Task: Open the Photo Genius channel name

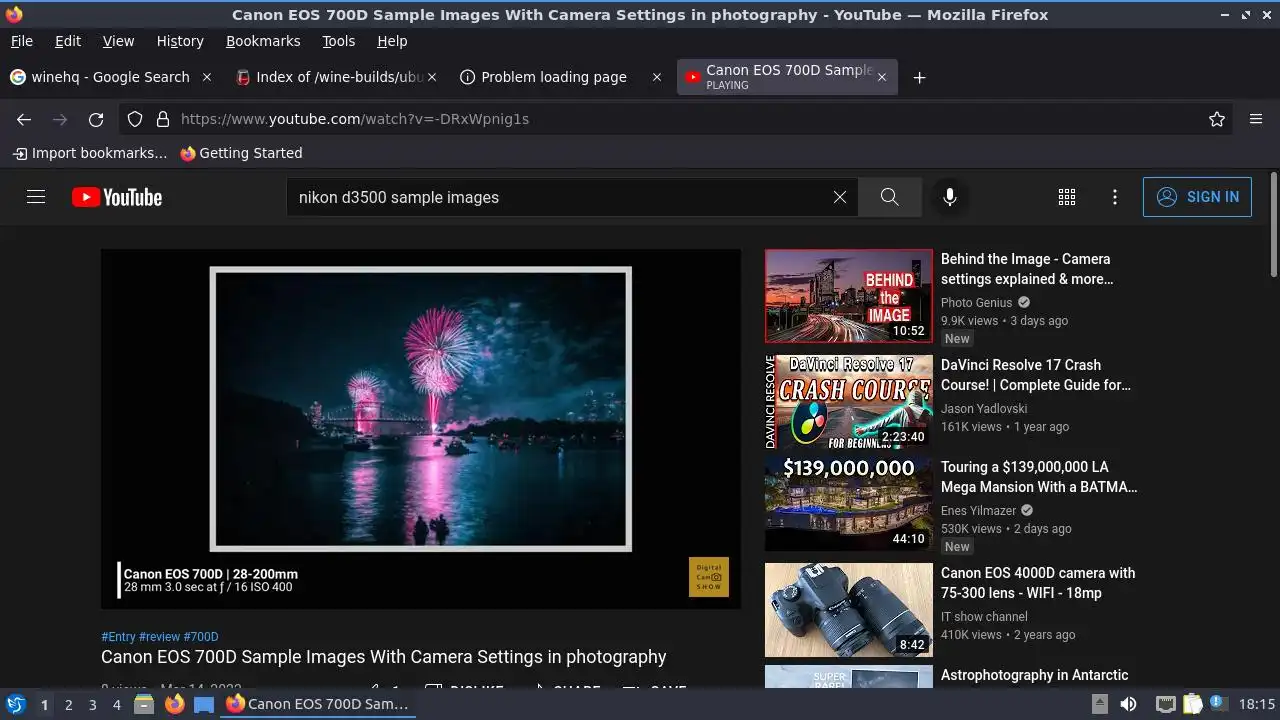Action: click(977, 303)
